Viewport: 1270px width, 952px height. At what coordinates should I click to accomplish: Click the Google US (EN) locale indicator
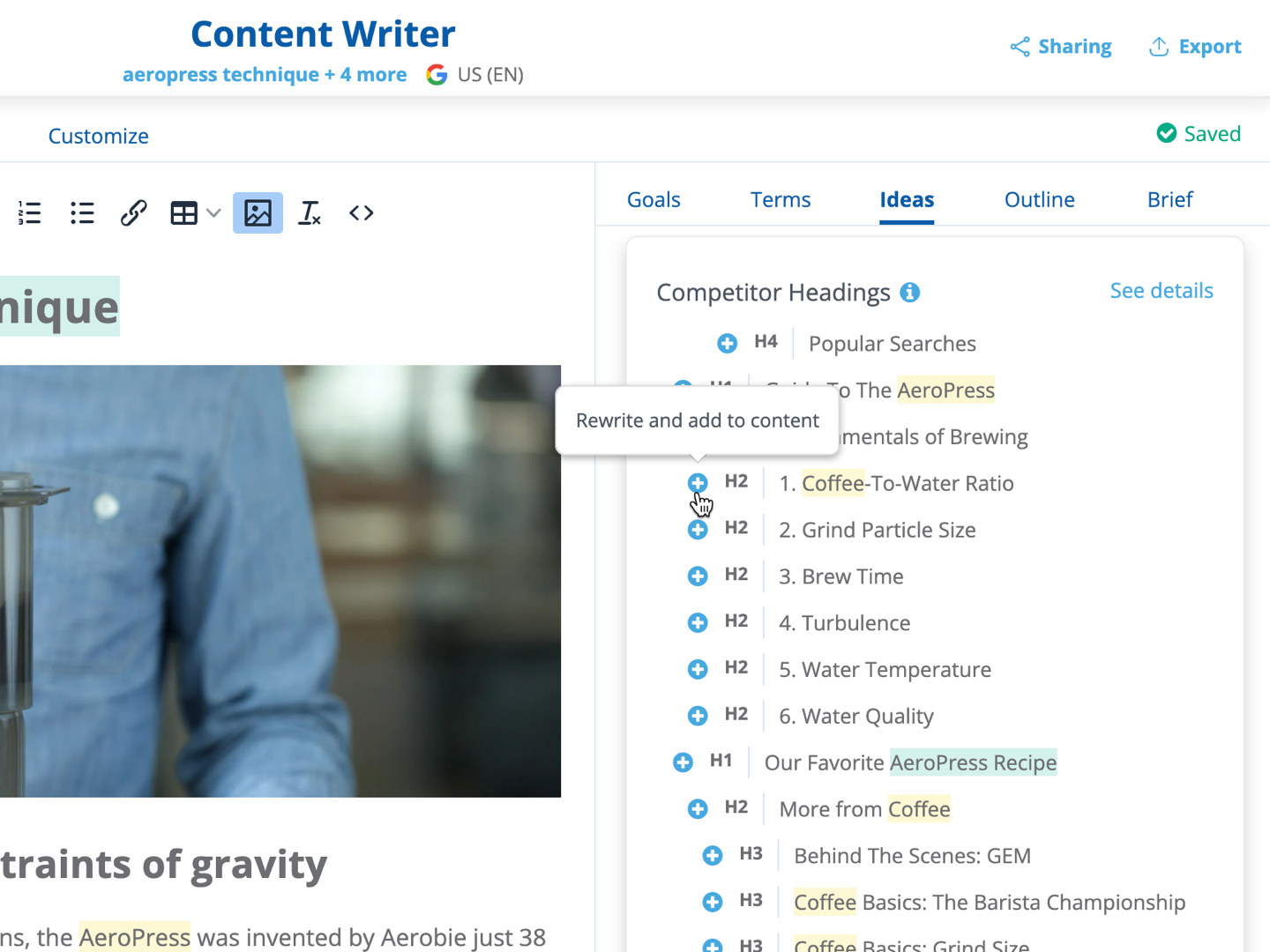474,75
